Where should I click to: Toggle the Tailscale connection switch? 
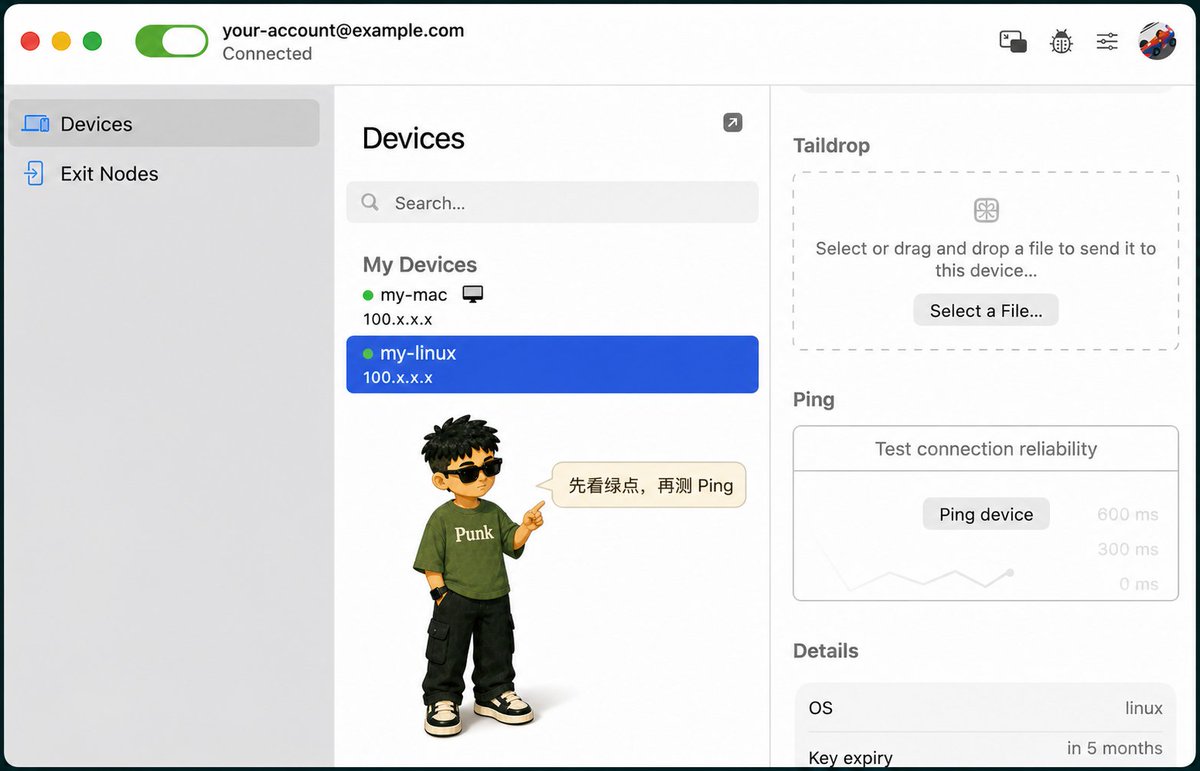(x=172, y=41)
